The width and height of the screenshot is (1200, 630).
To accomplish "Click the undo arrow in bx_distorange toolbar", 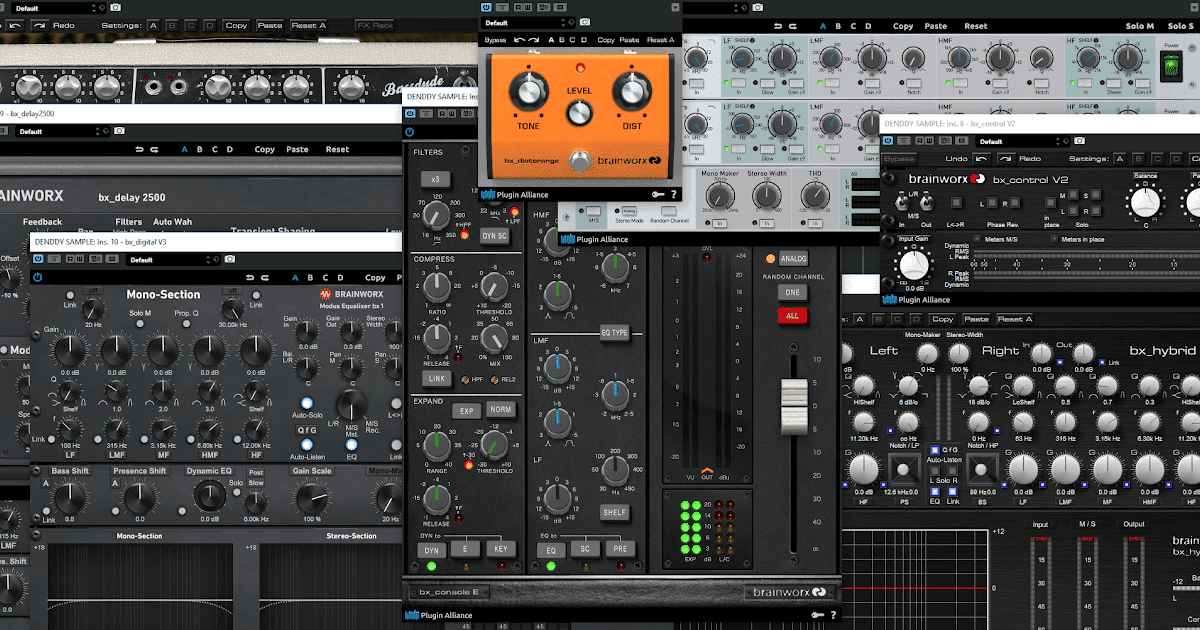I will (x=521, y=40).
